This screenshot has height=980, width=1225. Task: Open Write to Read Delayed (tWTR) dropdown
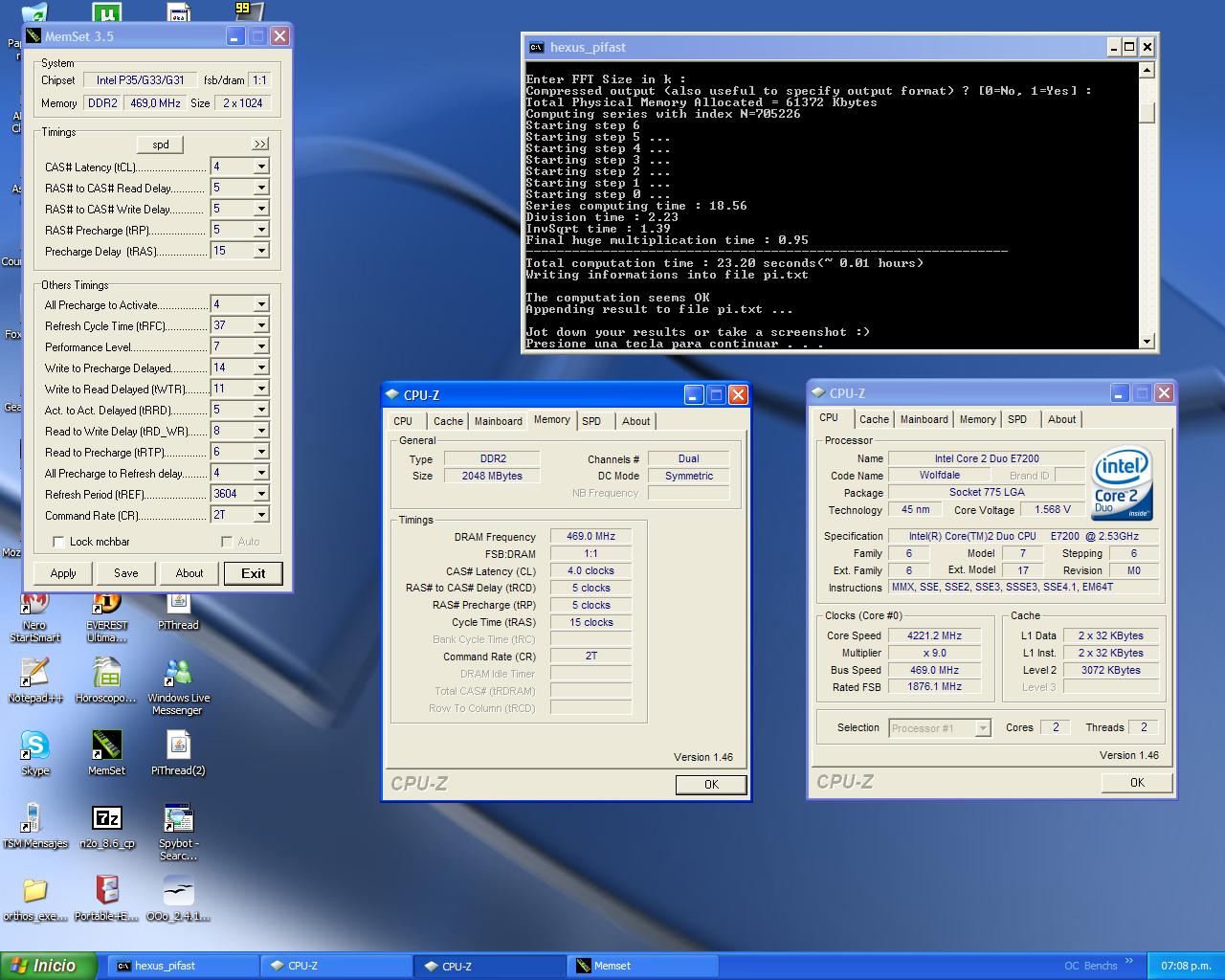260,389
